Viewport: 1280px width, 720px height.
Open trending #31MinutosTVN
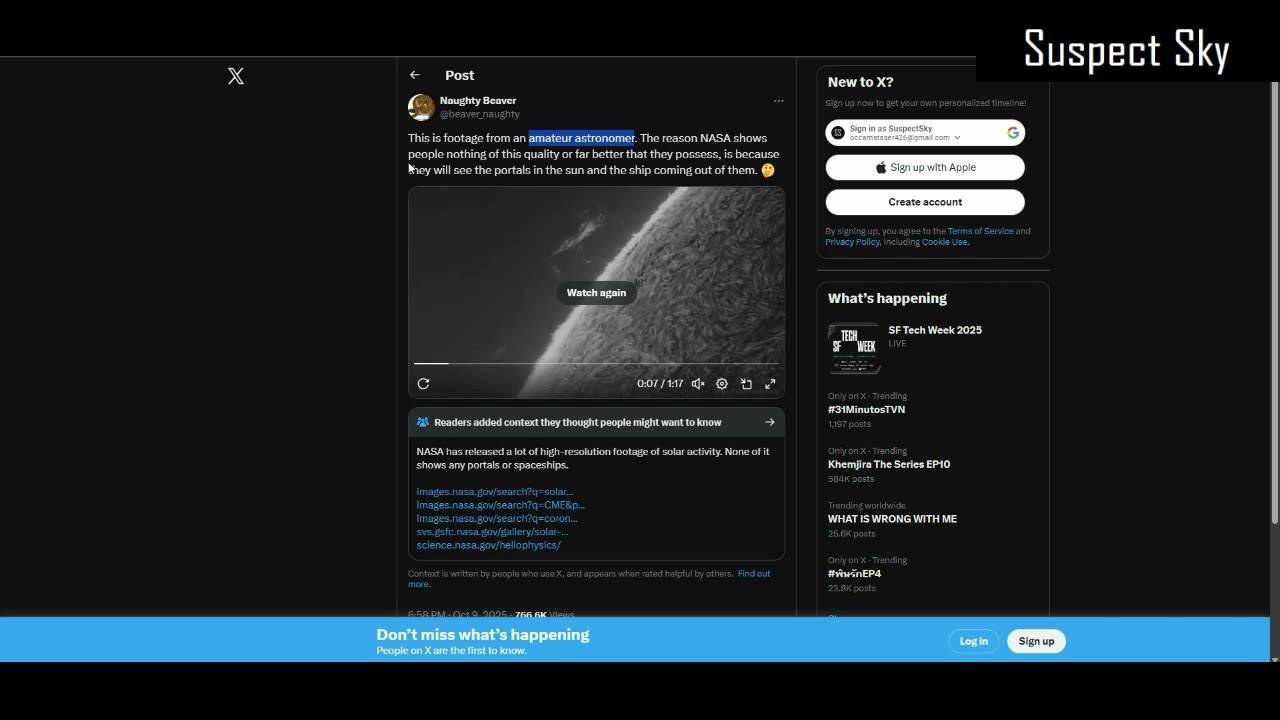(866, 410)
